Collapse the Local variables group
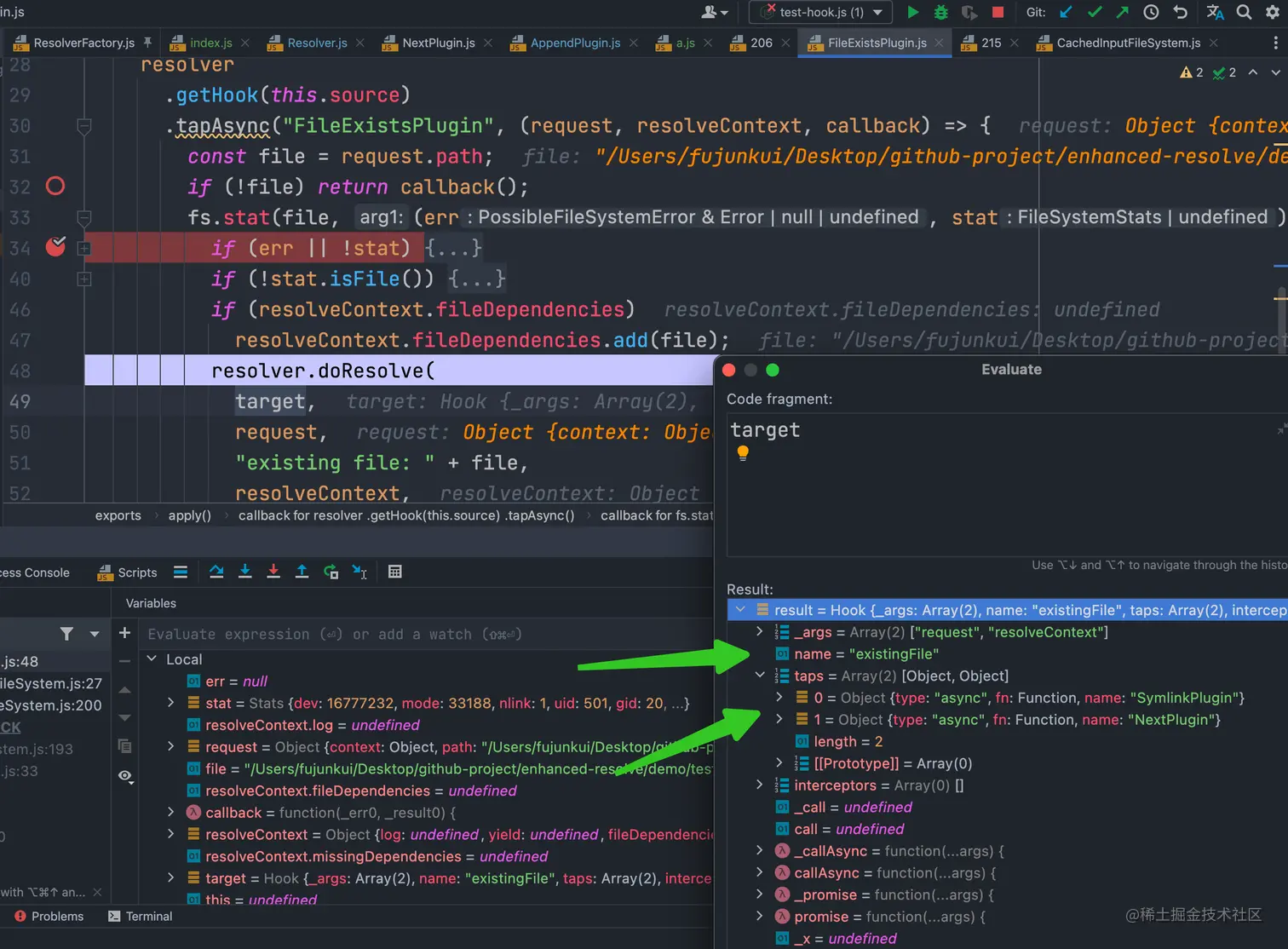The width and height of the screenshot is (1288, 949). pyautogui.click(x=152, y=659)
